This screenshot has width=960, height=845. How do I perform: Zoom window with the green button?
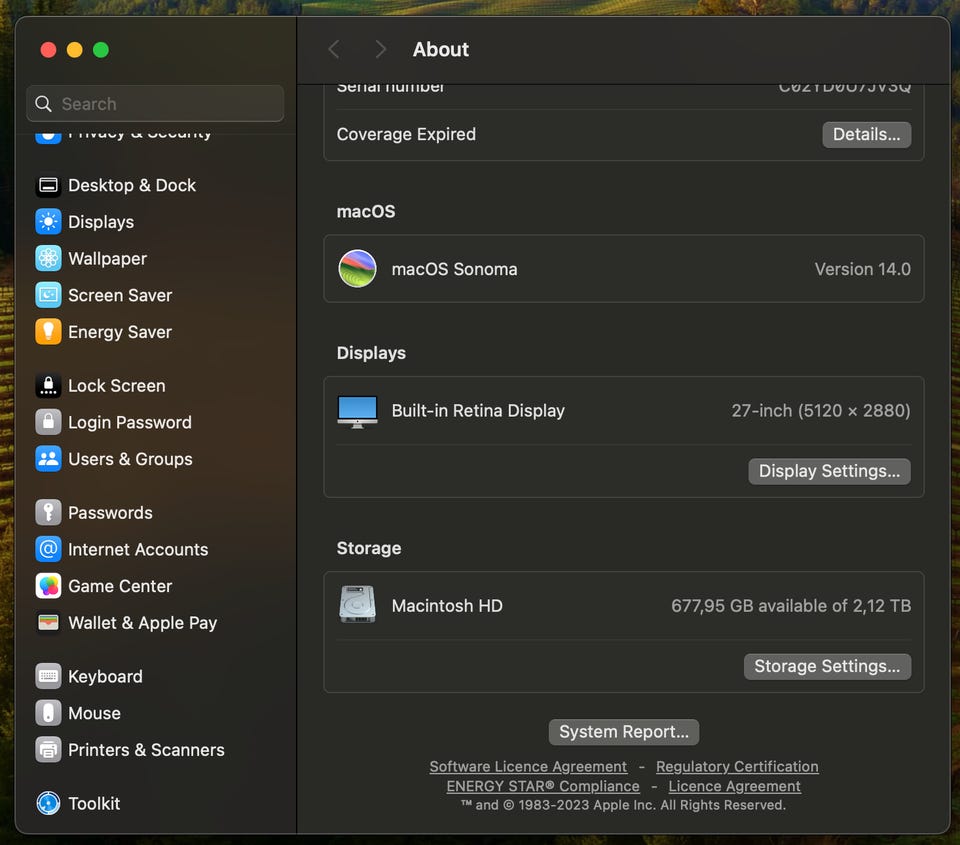point(101,50)
